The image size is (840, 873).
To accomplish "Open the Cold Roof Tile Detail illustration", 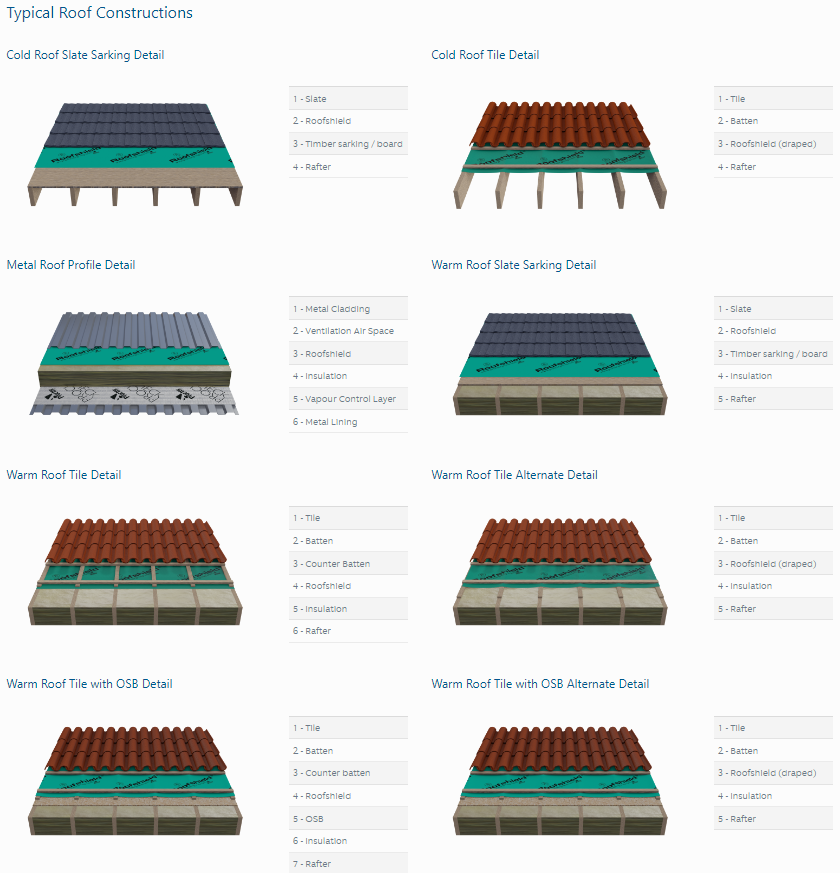I will 559,153.
